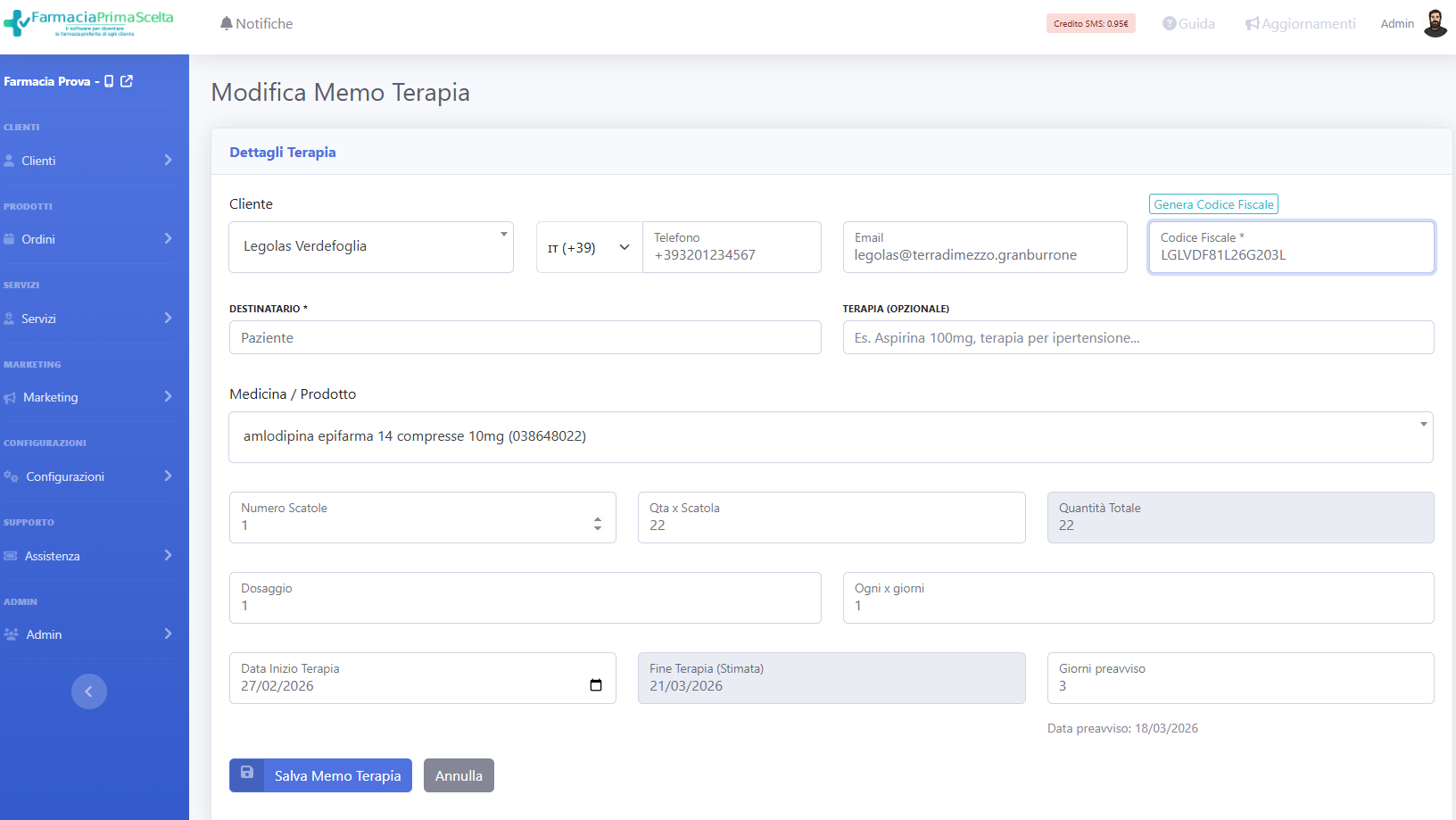
Task: Expand the Marketing sidebar menu
Action: click(89, 397)
